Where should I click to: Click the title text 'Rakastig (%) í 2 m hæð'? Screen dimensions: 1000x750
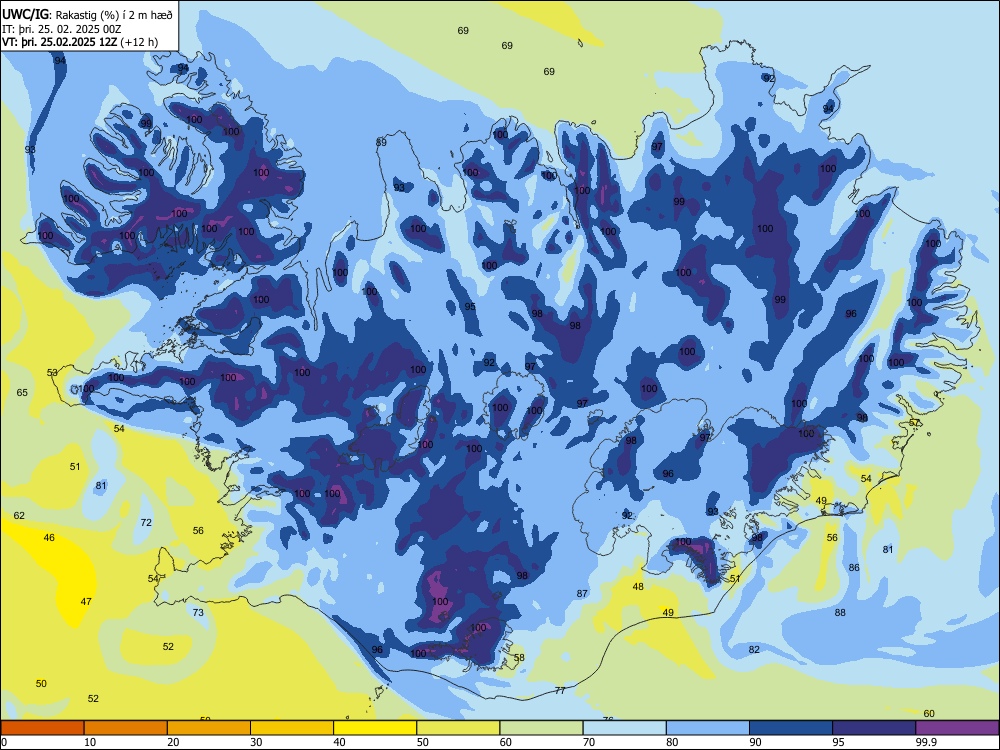pyautogui.click(x=114, y=14)
